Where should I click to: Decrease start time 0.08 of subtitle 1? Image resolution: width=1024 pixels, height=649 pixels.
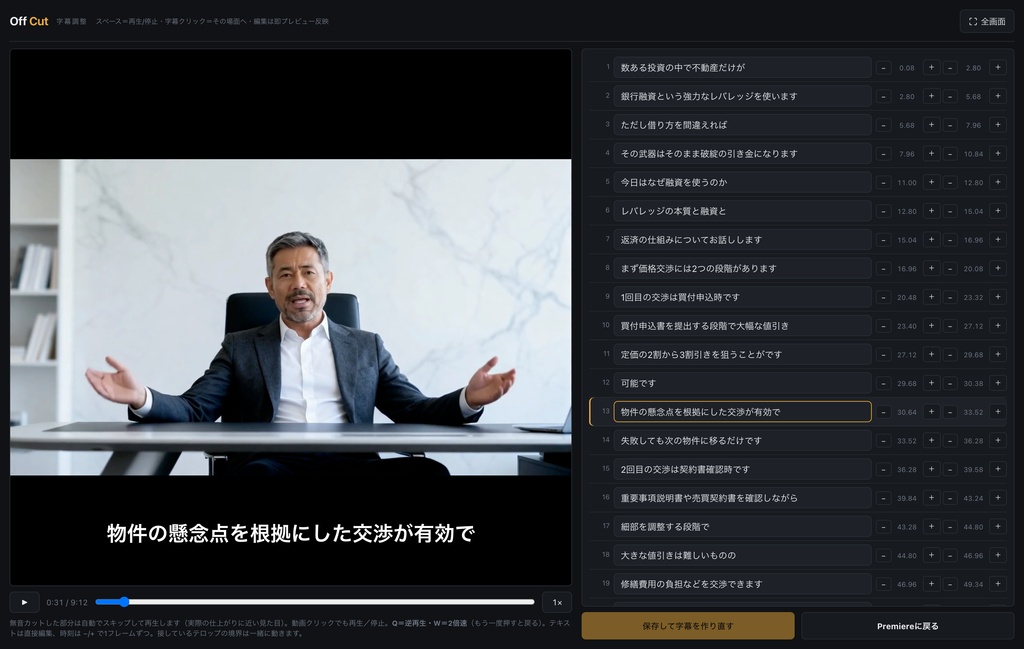coord(884,67)
